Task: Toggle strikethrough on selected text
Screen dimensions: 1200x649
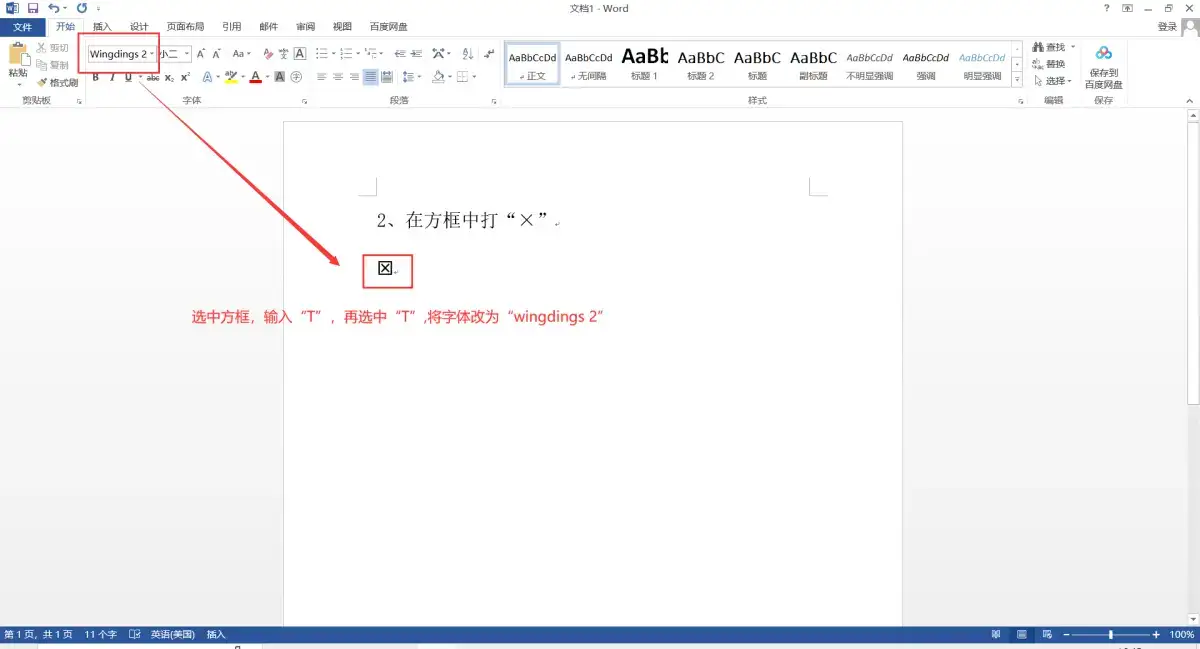Action: click(154, 77)
